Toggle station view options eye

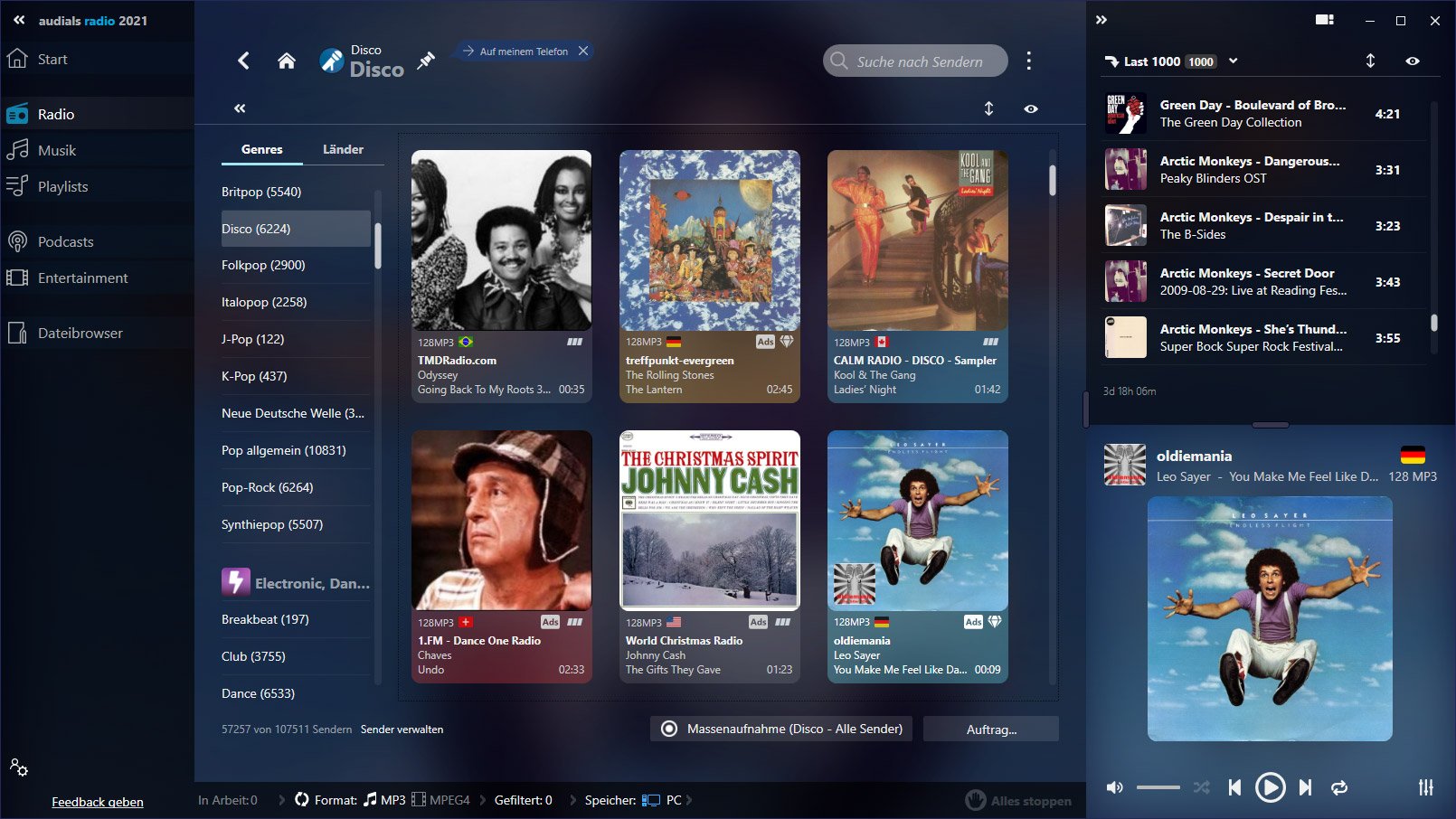pyautogui.click(x=1031, y=108)
